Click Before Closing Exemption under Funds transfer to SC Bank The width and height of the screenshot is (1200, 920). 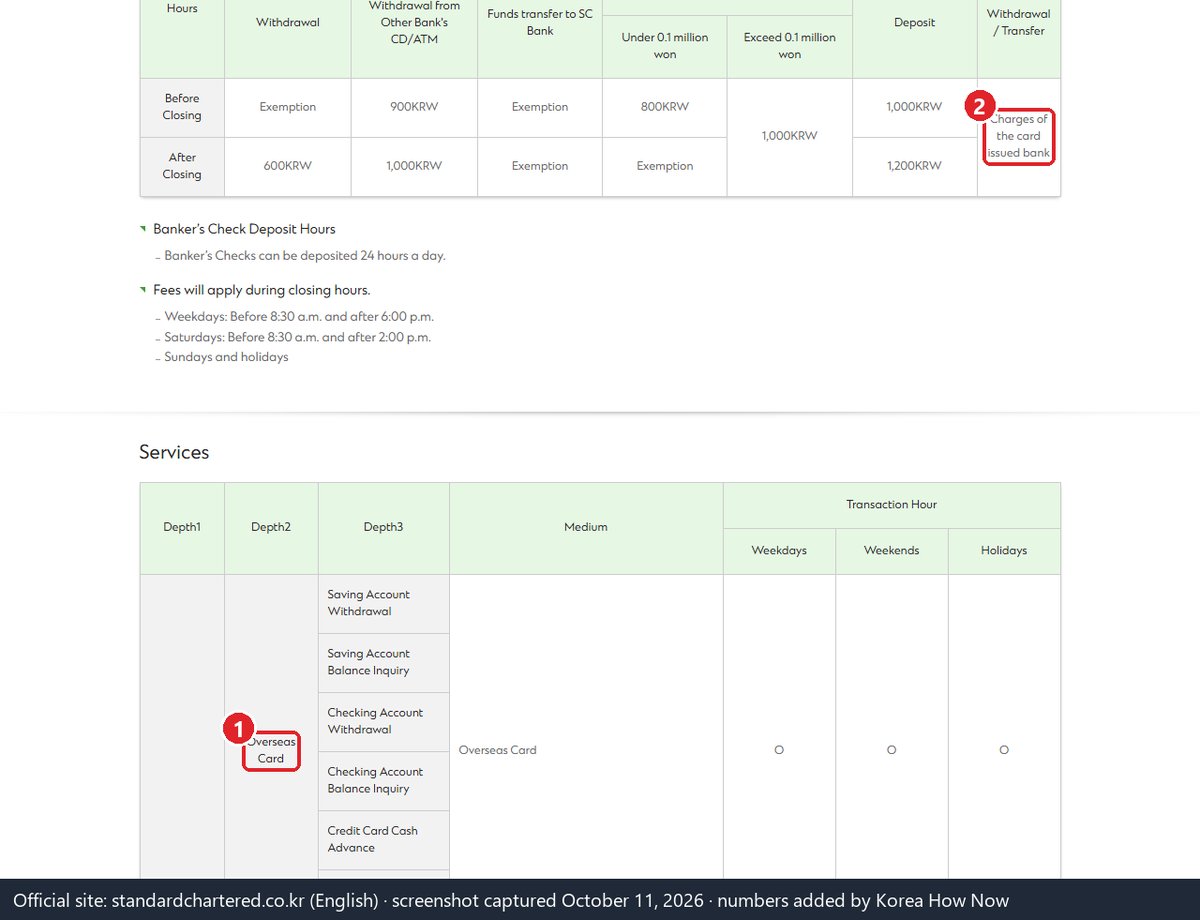540,107
